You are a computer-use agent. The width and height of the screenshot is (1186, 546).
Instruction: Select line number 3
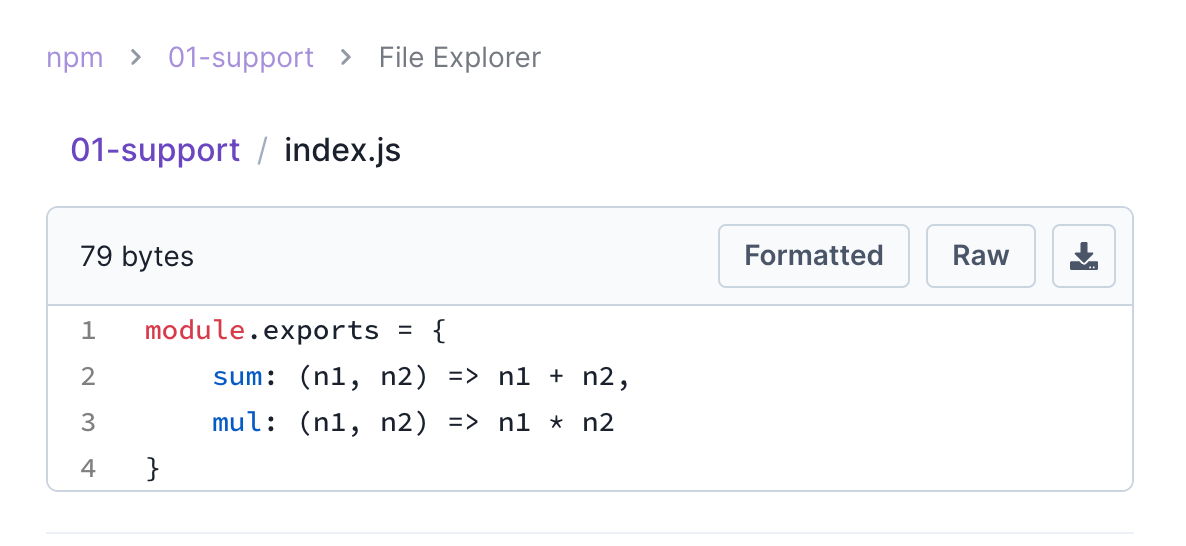pyautogui.click(x=88, y=422)
